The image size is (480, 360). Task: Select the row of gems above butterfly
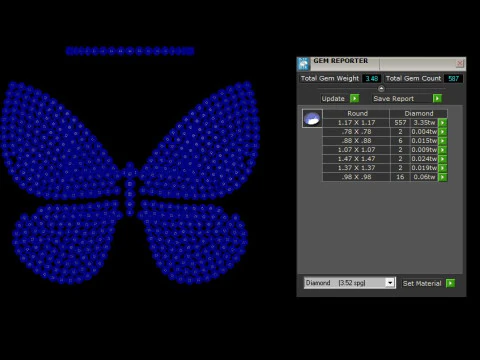(x=130, y=51)
